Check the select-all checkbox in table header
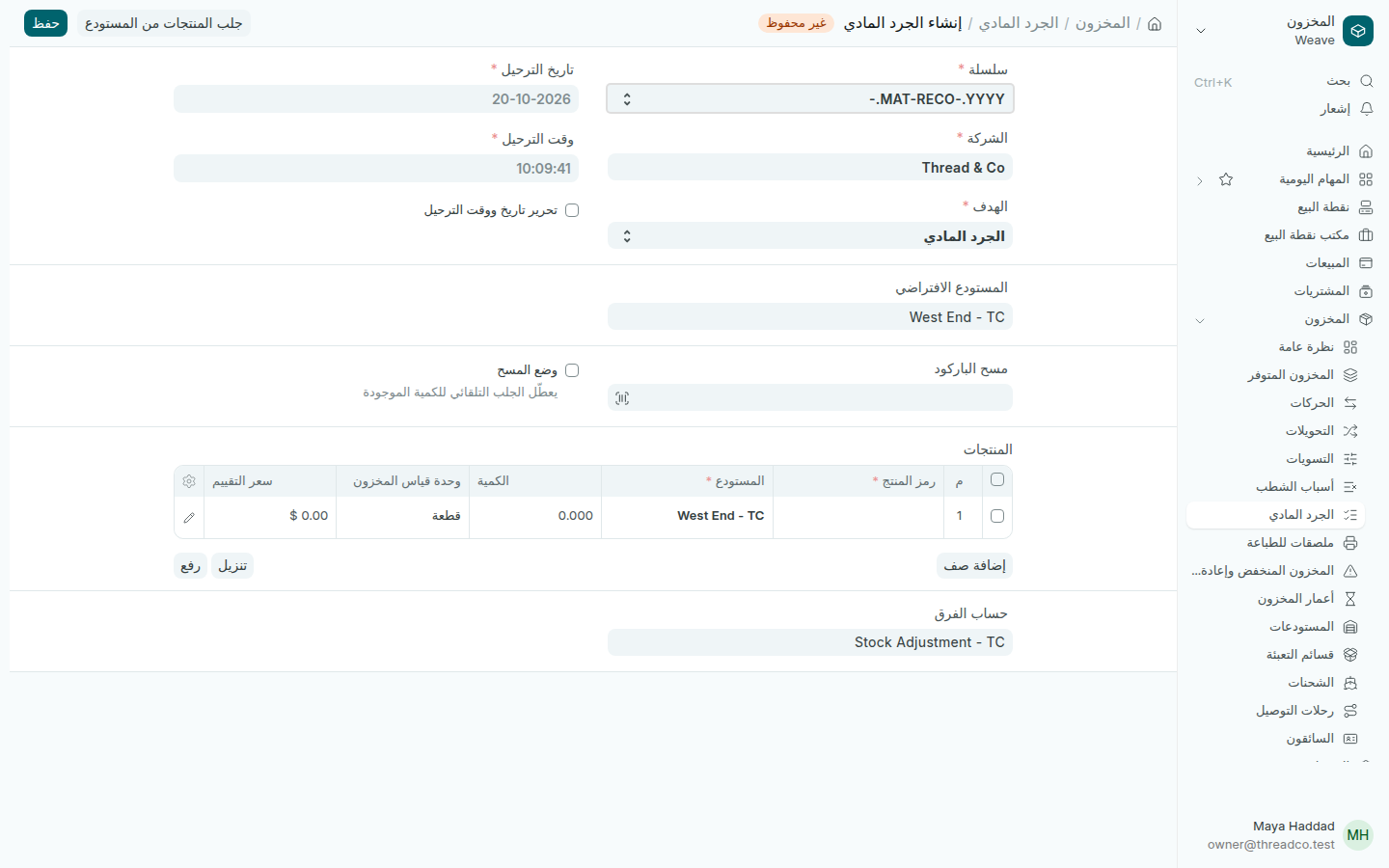 click(997, 479)
